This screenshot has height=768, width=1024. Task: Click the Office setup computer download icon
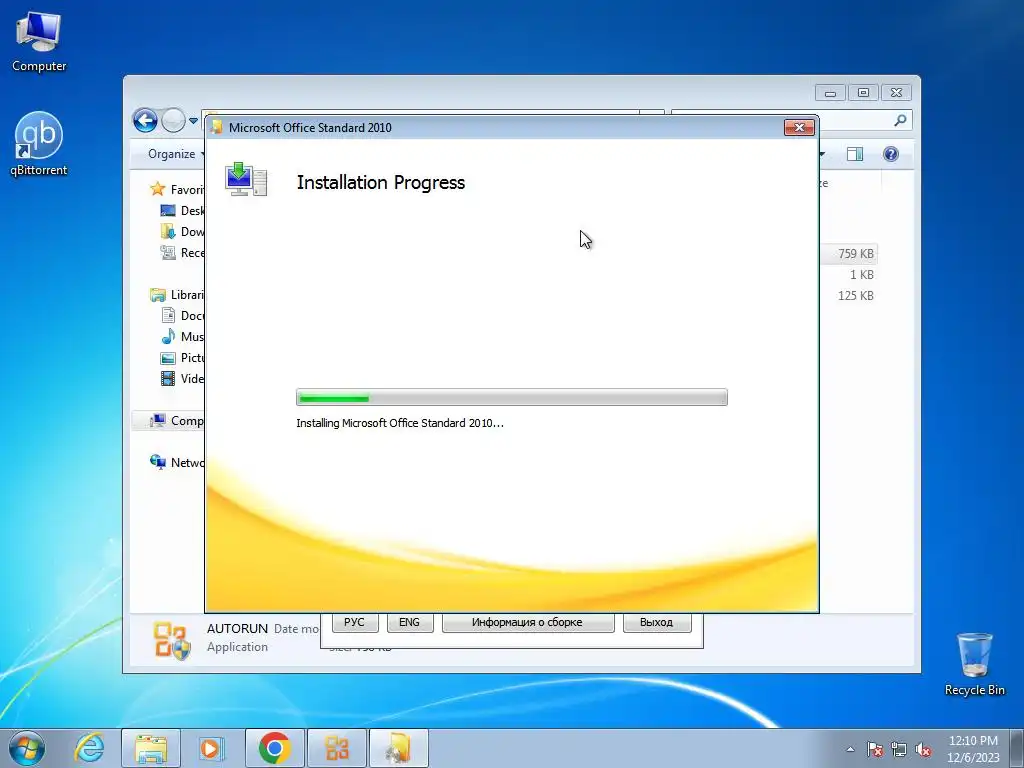pos(246,179)
